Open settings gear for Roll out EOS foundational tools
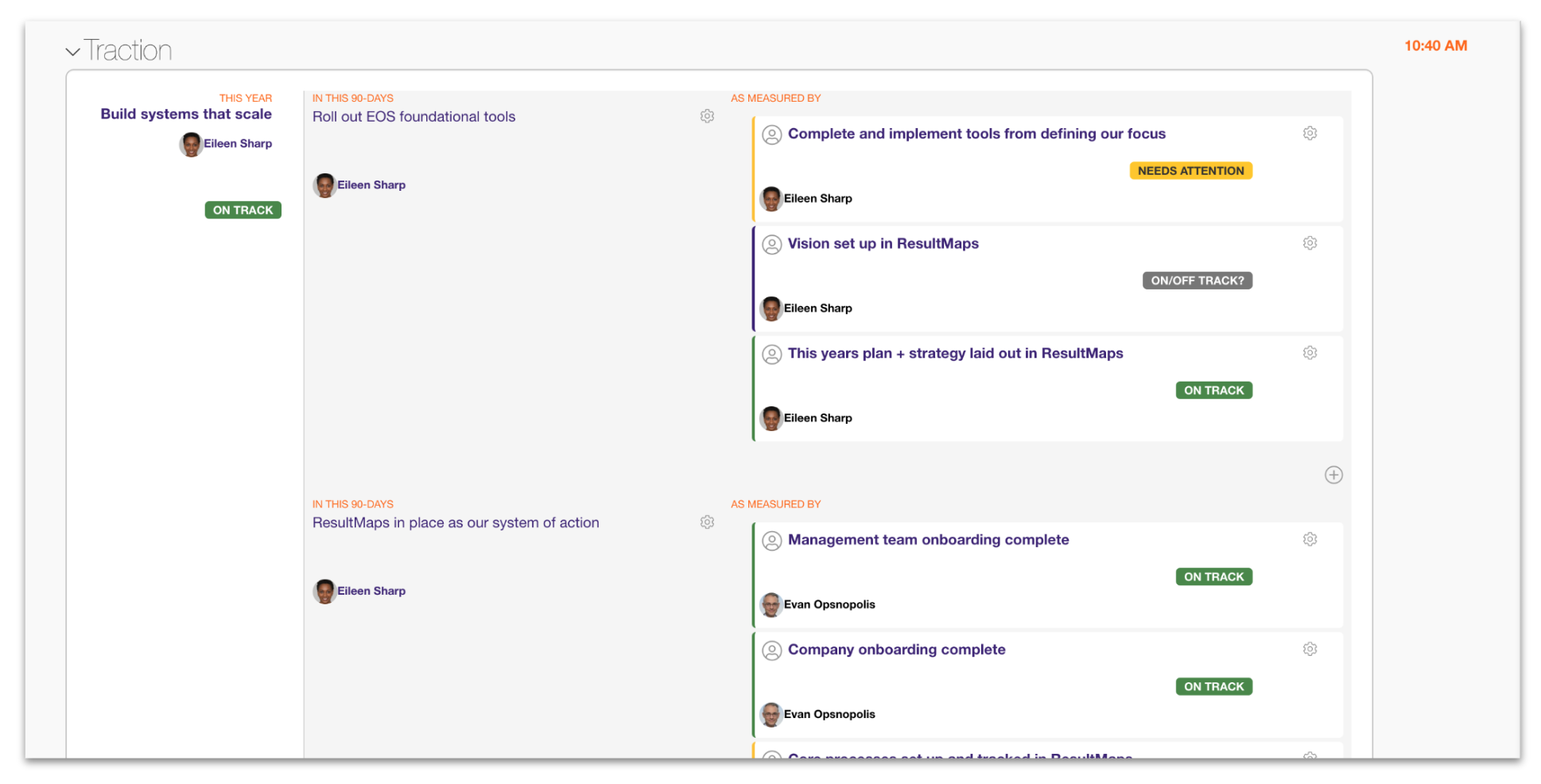This screenshot has height=784, width=1541. 707,116
